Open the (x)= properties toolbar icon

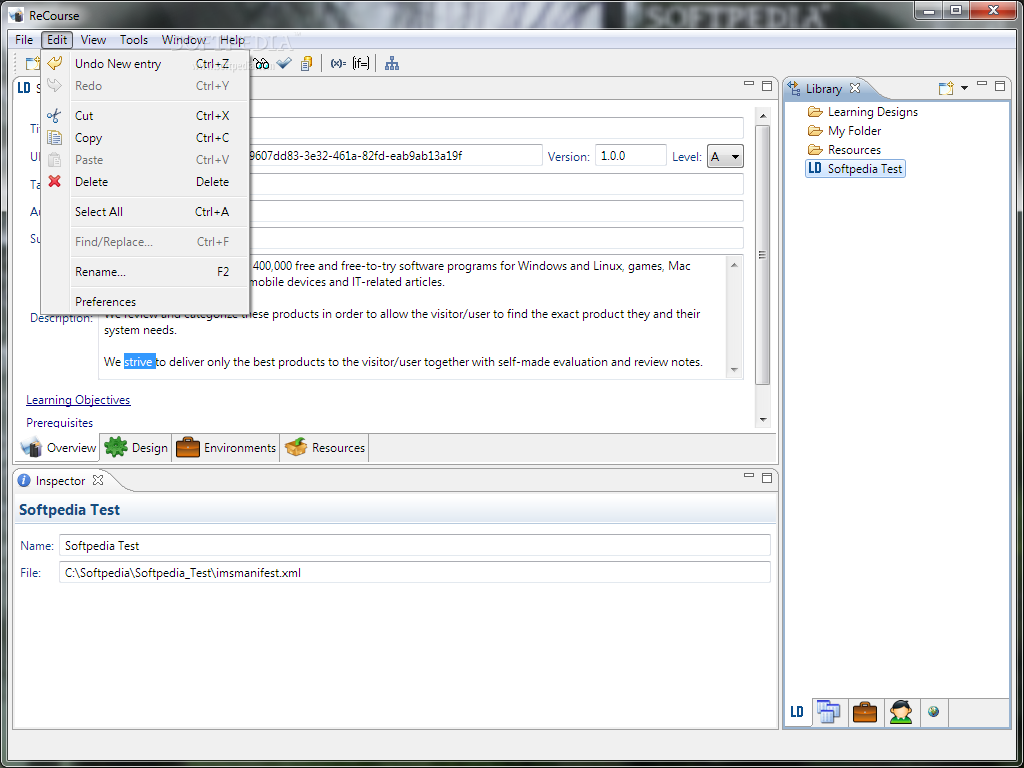click(x=338, y=63)
